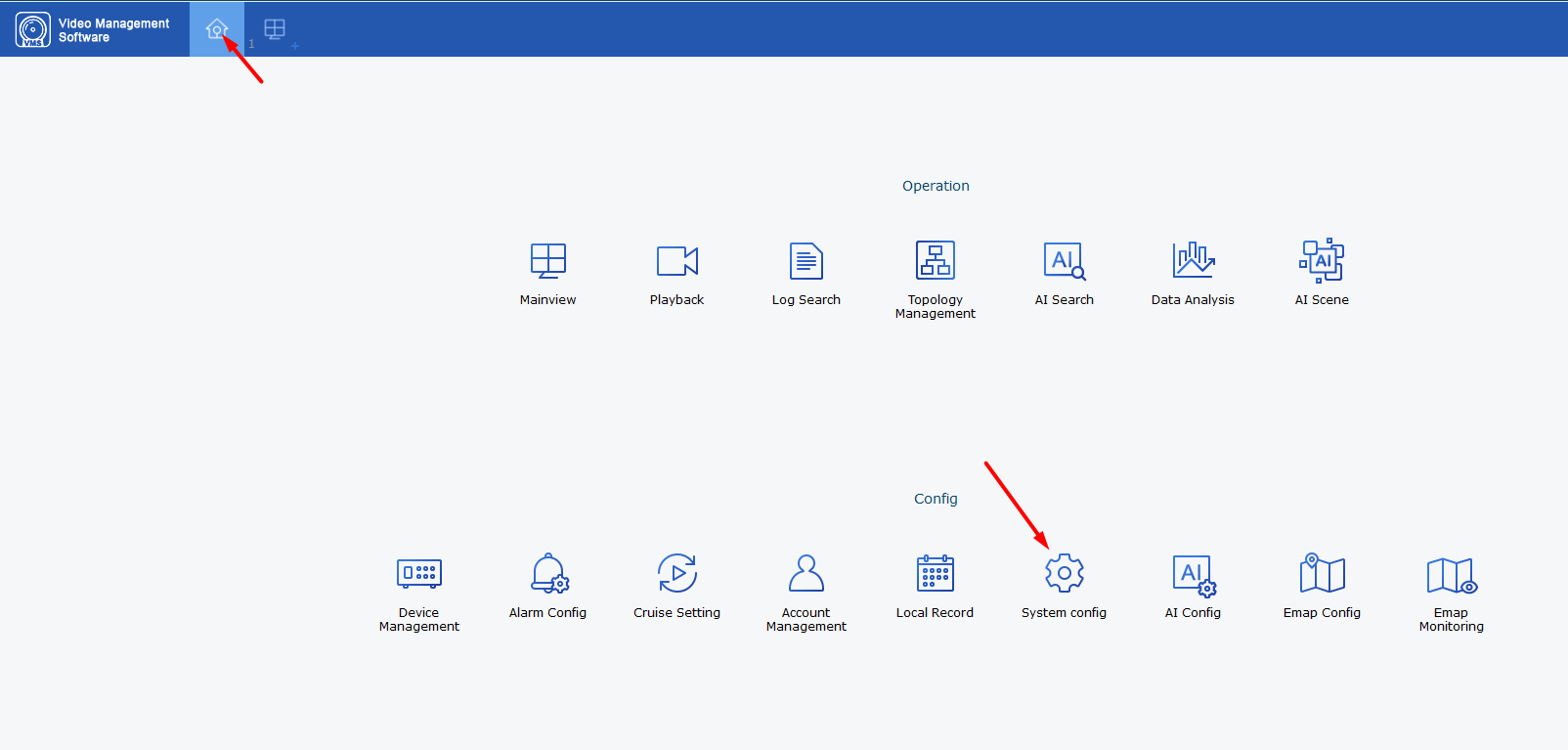The height and width of the screenshot is (750, 1568).
Task: Launch the AI Search module
Action: point(1064,274)
